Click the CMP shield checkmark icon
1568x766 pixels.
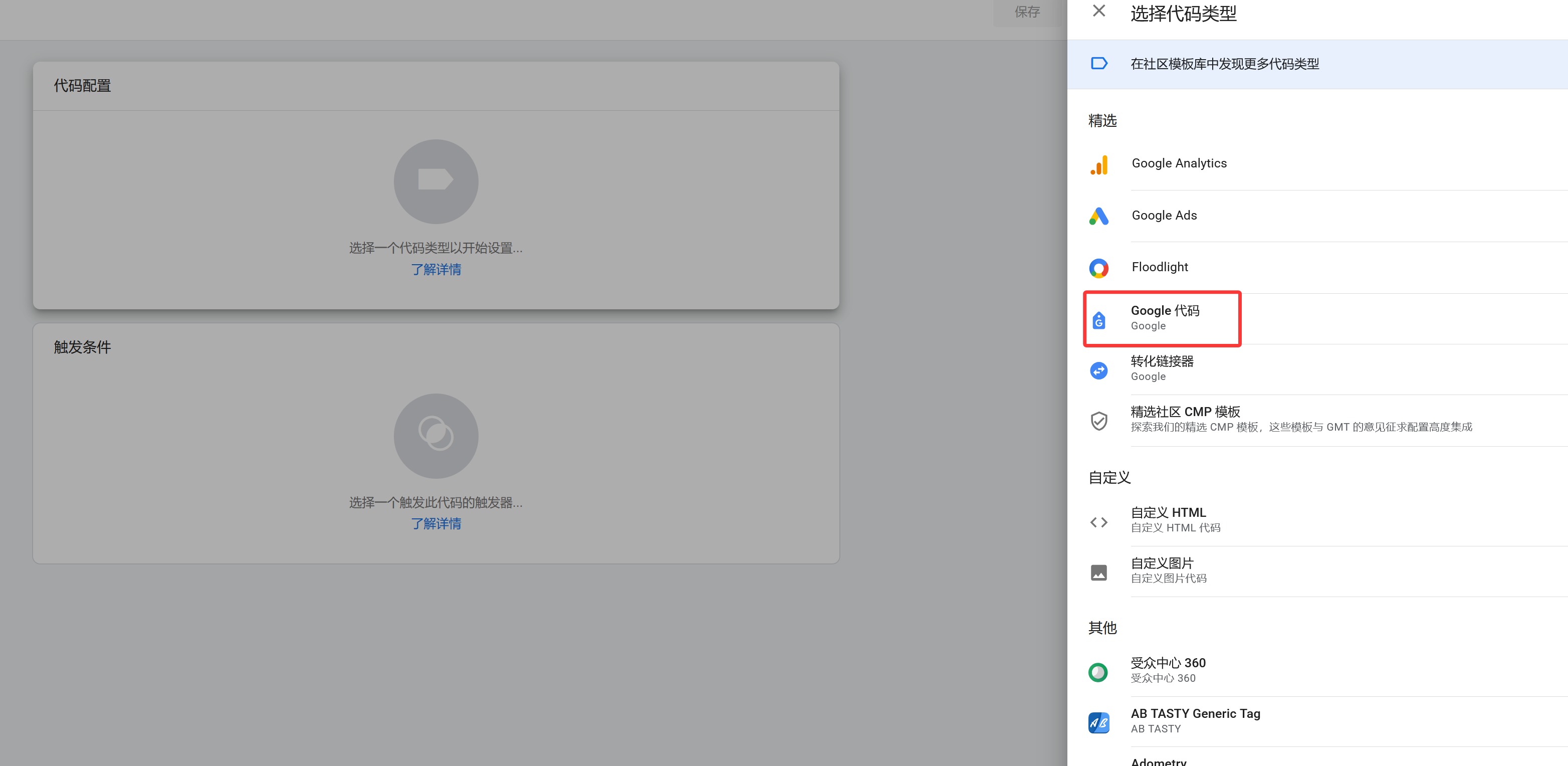[x=1098, y=421]
